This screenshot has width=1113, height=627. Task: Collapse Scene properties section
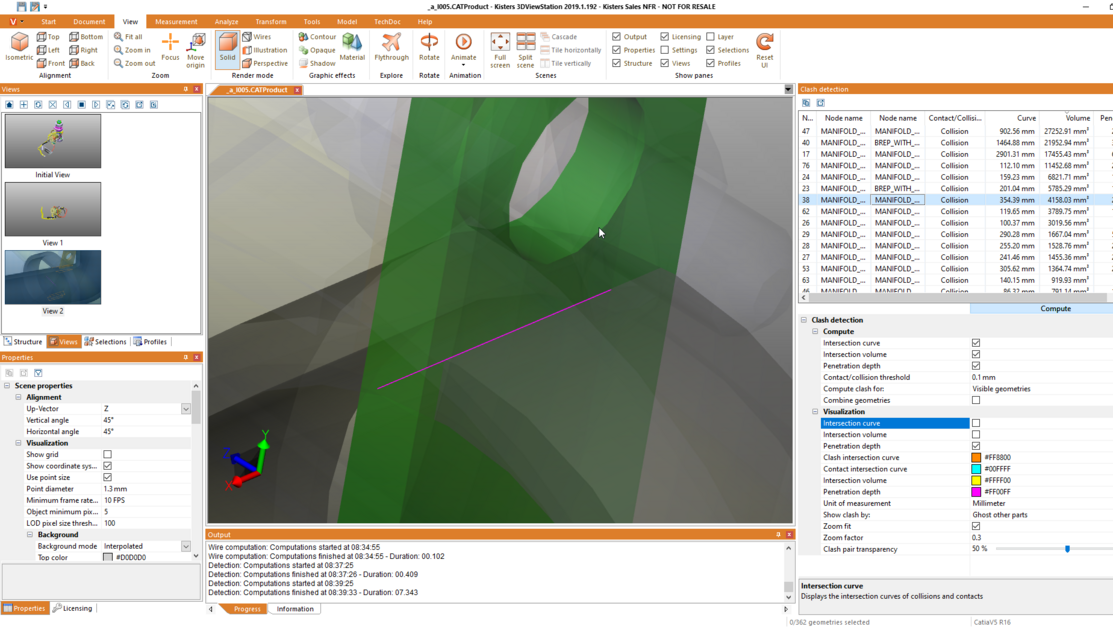[7, 386]
